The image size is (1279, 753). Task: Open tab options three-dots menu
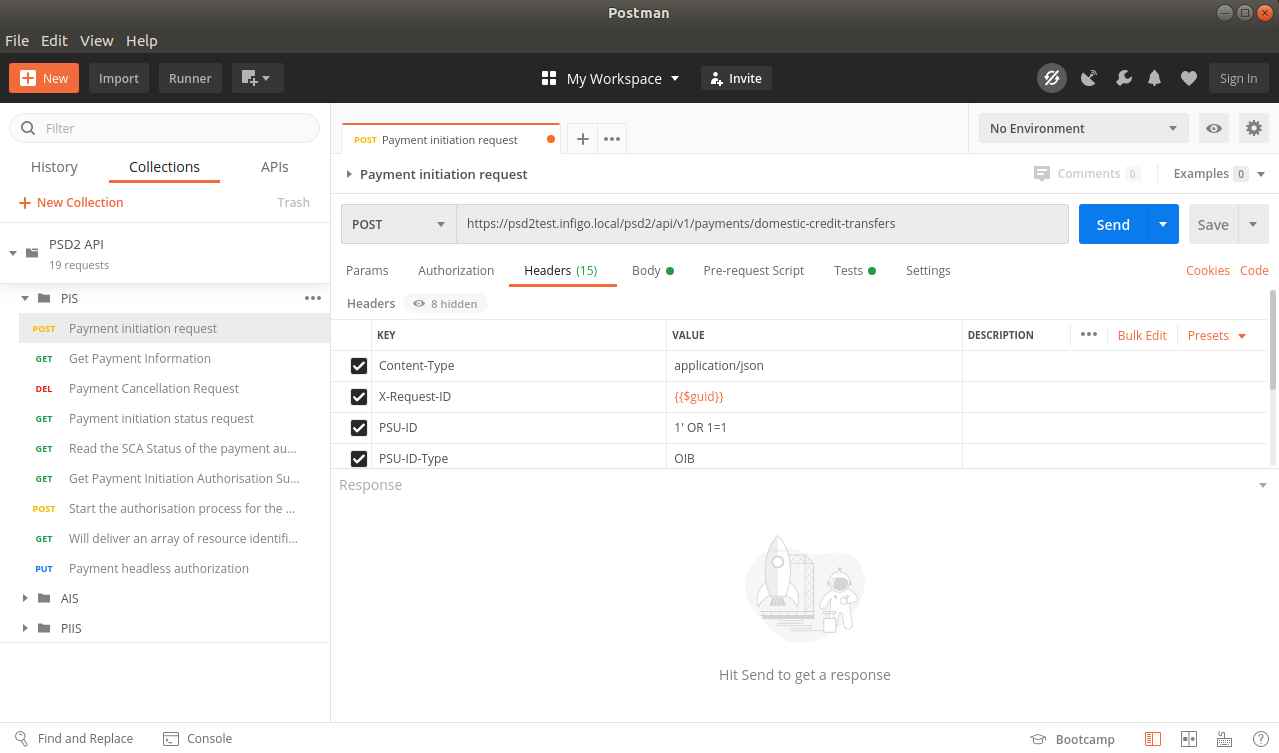(x=612, y=139)
